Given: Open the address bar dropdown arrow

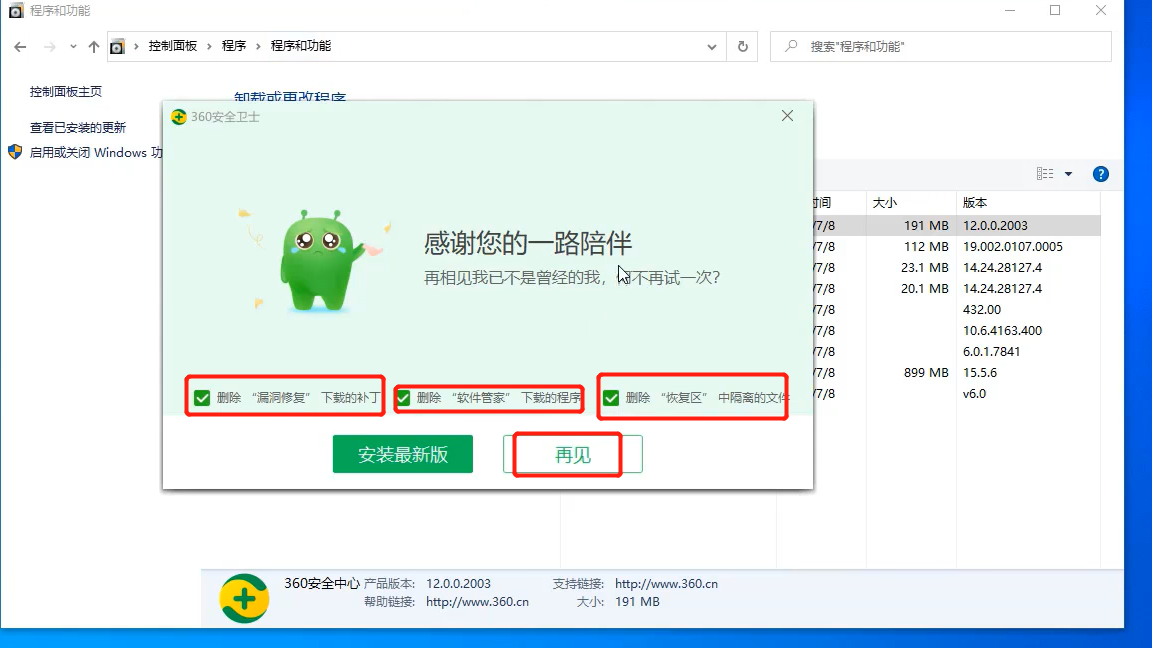Looking at the screenshot, I should pyautogui.click(x=711, y=46).
